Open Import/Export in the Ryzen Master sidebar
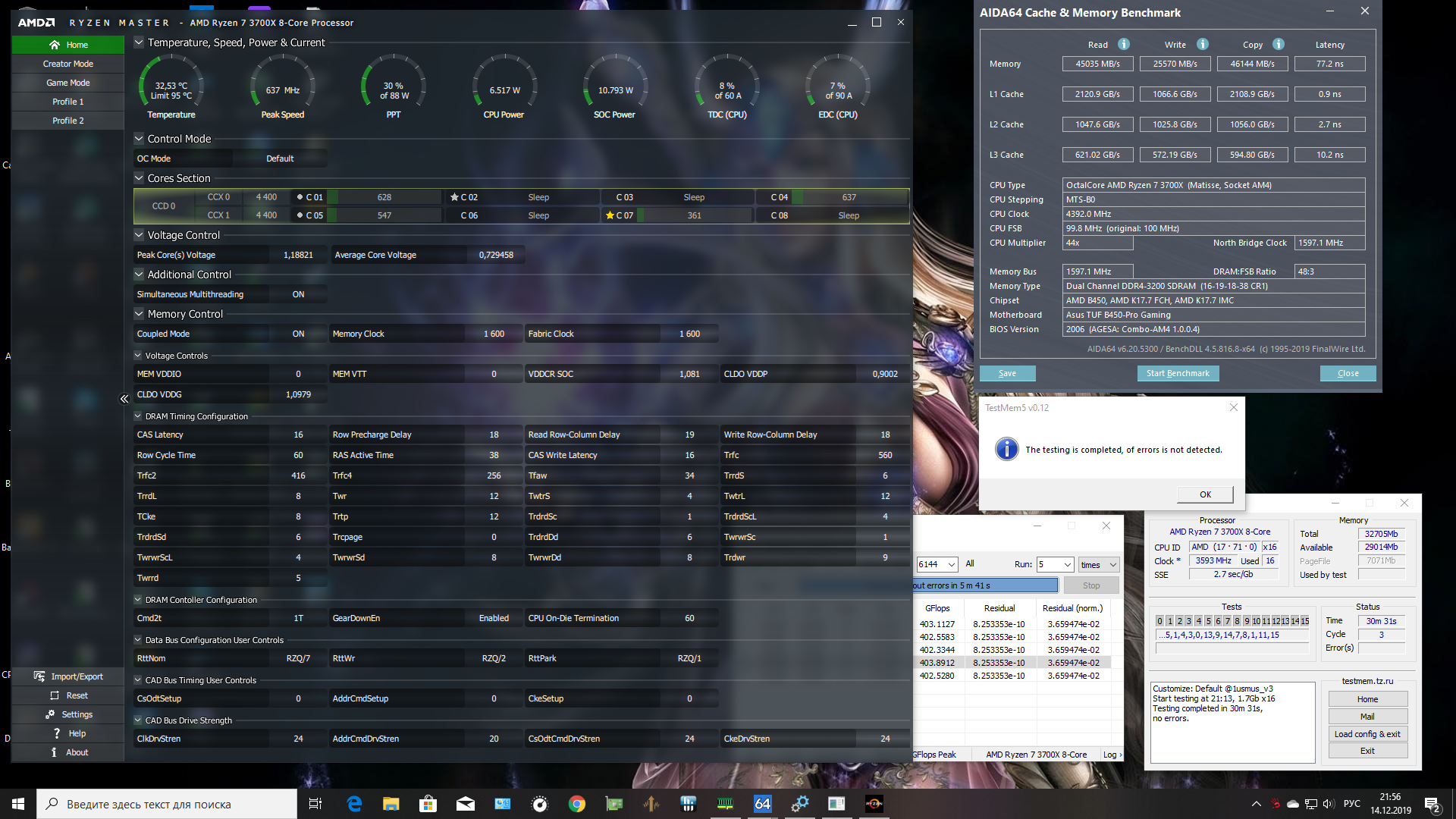Viewport: 1456px width, 819px height. tap(68, 676)
